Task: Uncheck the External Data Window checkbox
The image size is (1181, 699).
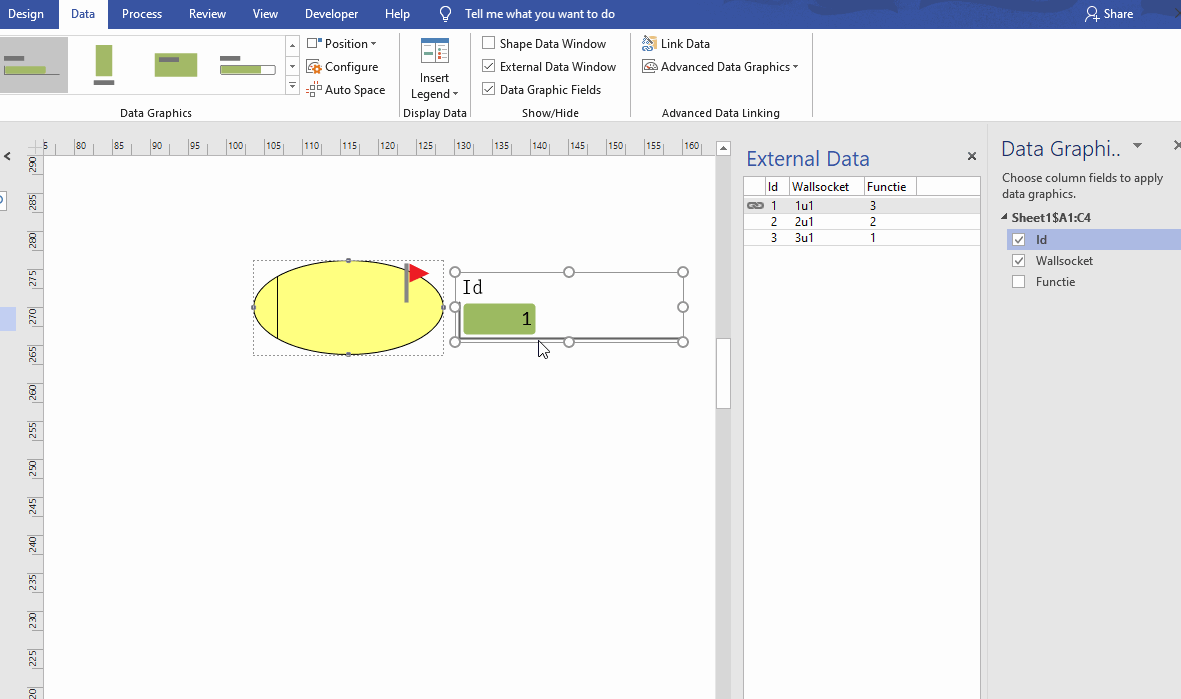Action: coord(489,66)
